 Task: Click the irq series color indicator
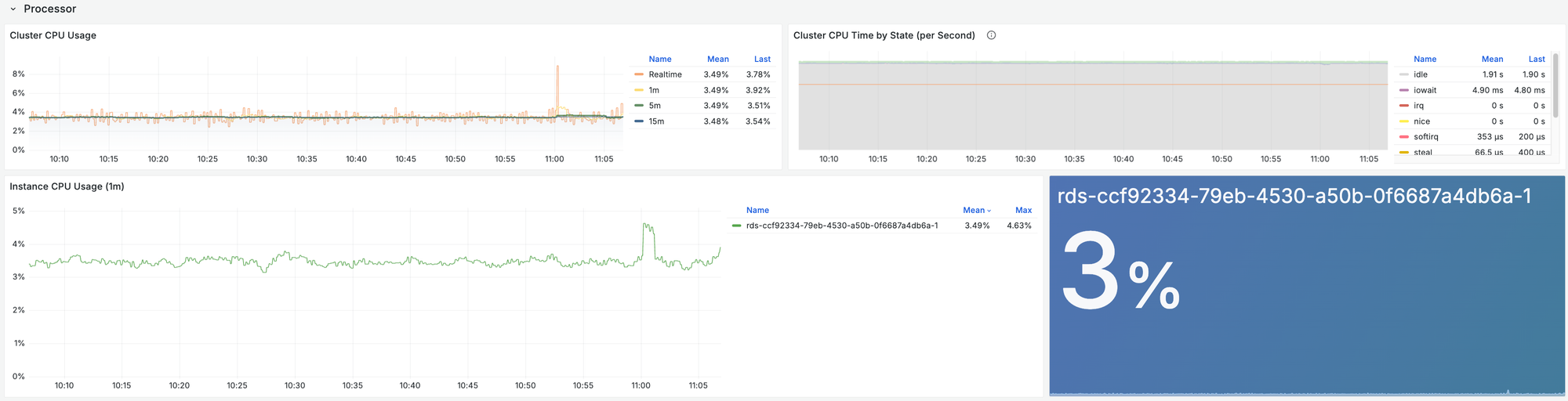pos(1403,106)
